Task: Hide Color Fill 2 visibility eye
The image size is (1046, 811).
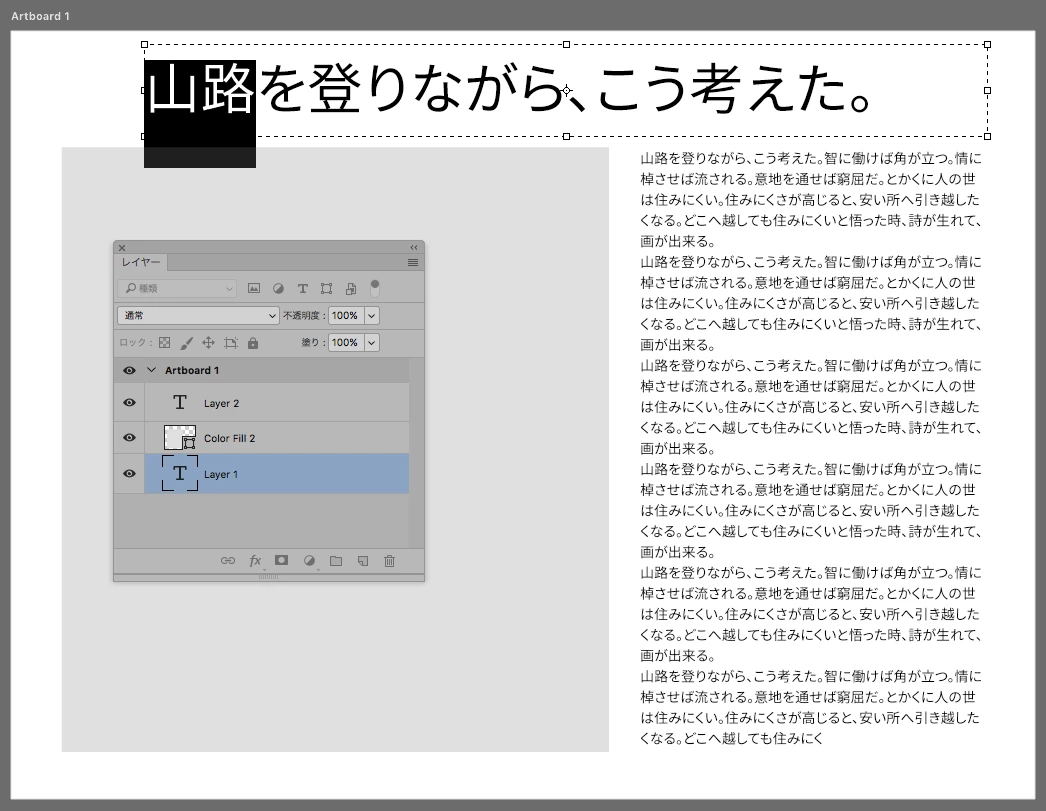Action: tap(129, 438)
